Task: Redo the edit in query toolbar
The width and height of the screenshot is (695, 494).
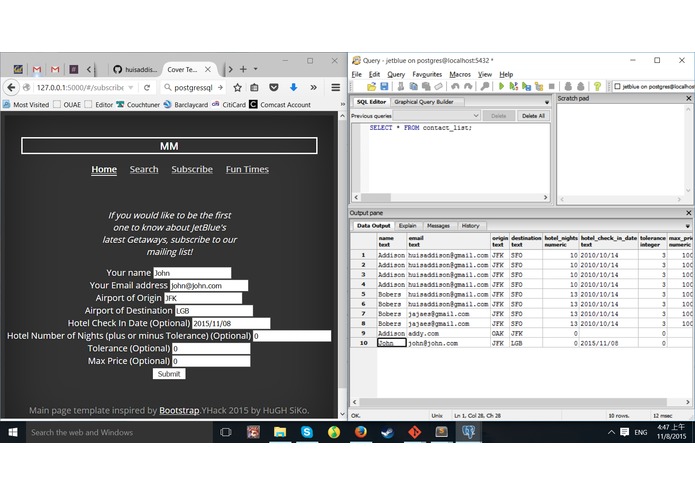Action: [x=468, y=86]
